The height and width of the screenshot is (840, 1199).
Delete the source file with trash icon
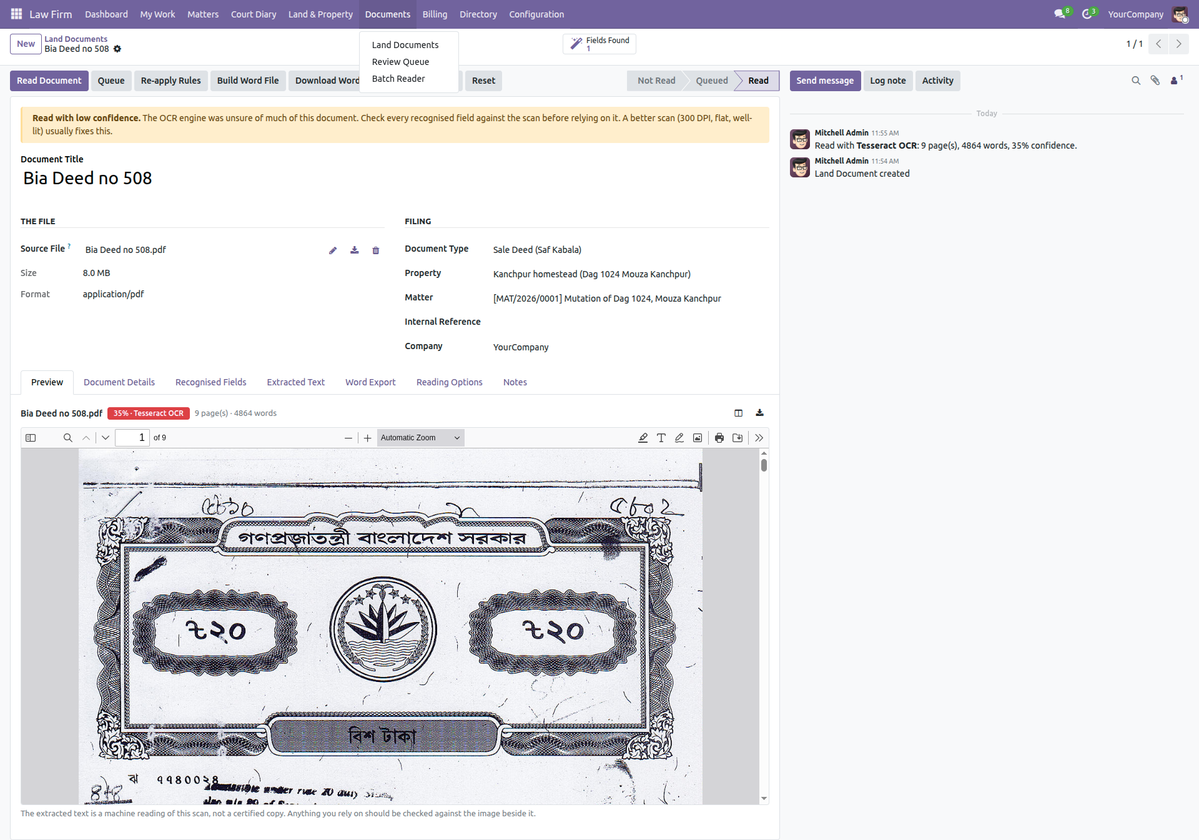(375, 251)
